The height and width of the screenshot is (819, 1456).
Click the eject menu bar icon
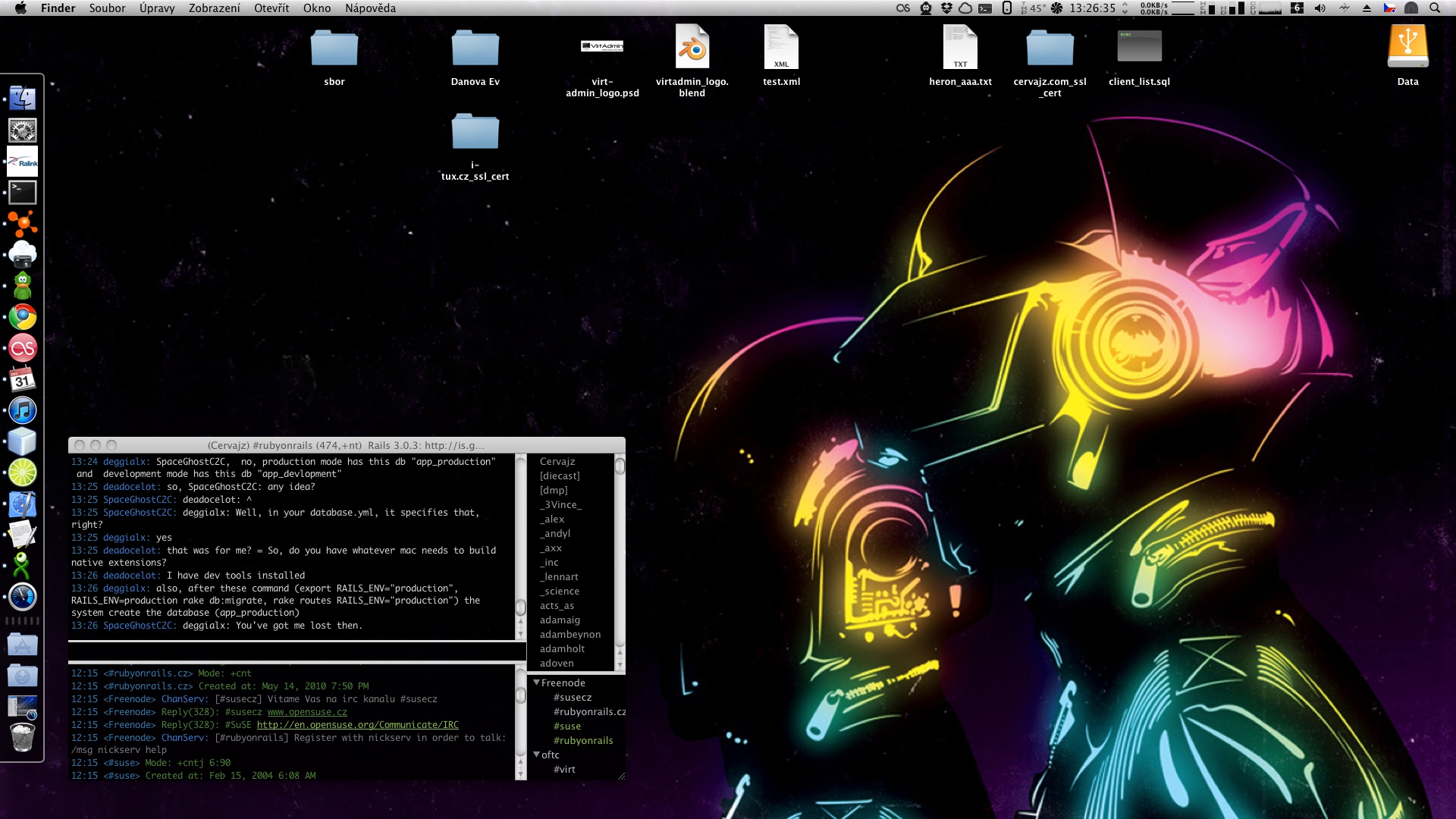1367,8
